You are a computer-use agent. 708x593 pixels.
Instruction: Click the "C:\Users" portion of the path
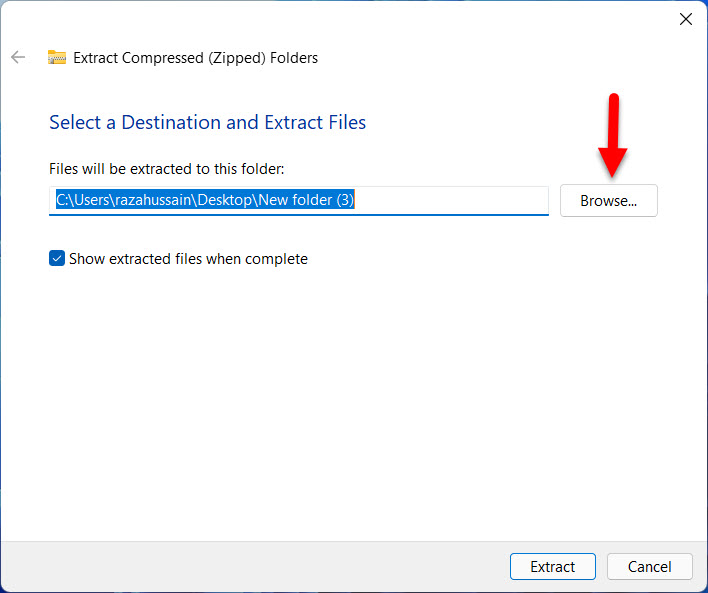tap(80, 200)
